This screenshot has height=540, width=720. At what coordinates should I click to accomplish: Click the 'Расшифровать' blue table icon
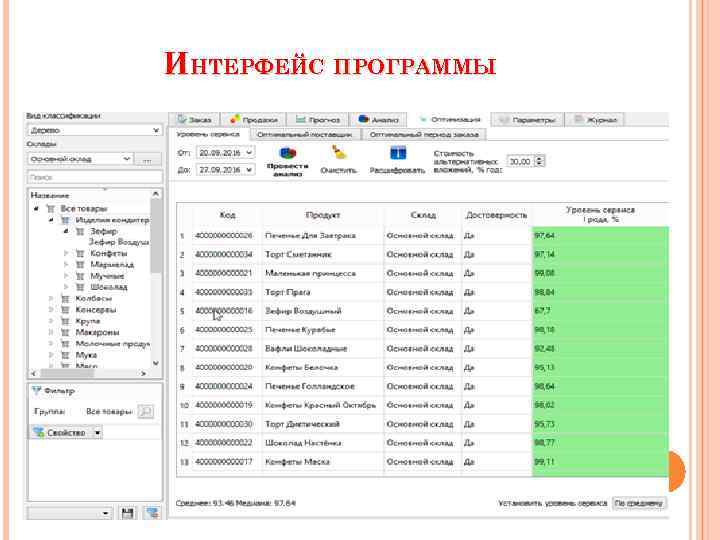398,153
